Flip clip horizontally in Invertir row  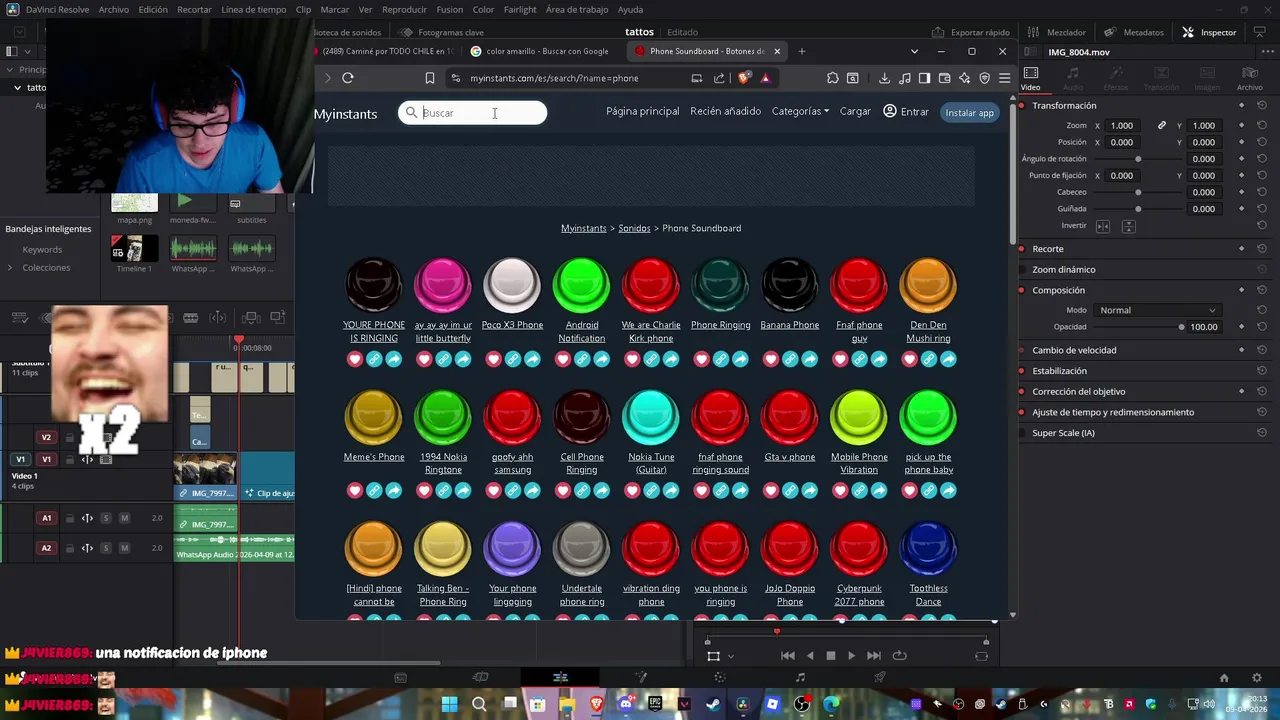point(1103,226)
